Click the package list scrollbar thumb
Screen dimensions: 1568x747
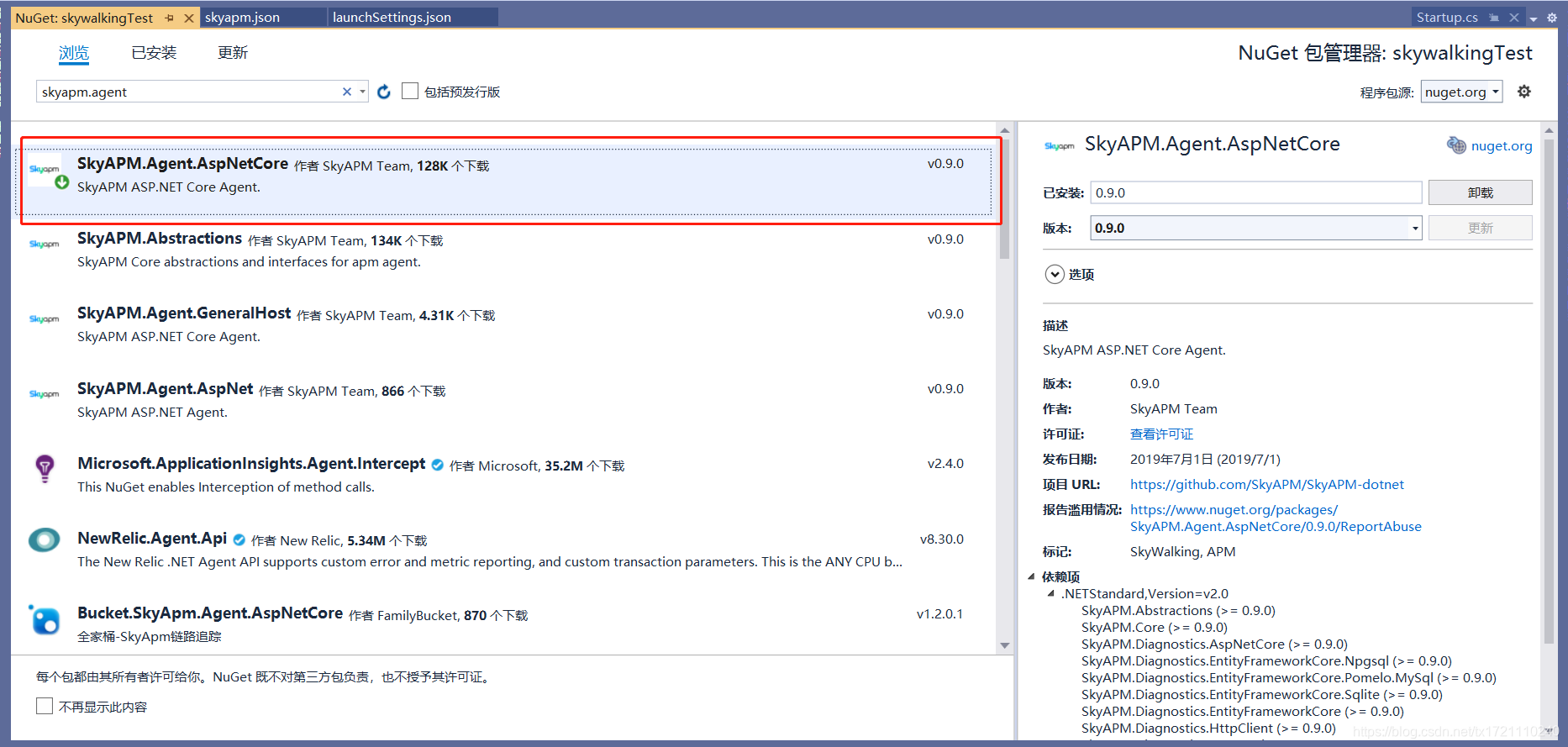tap(1004, 201)
